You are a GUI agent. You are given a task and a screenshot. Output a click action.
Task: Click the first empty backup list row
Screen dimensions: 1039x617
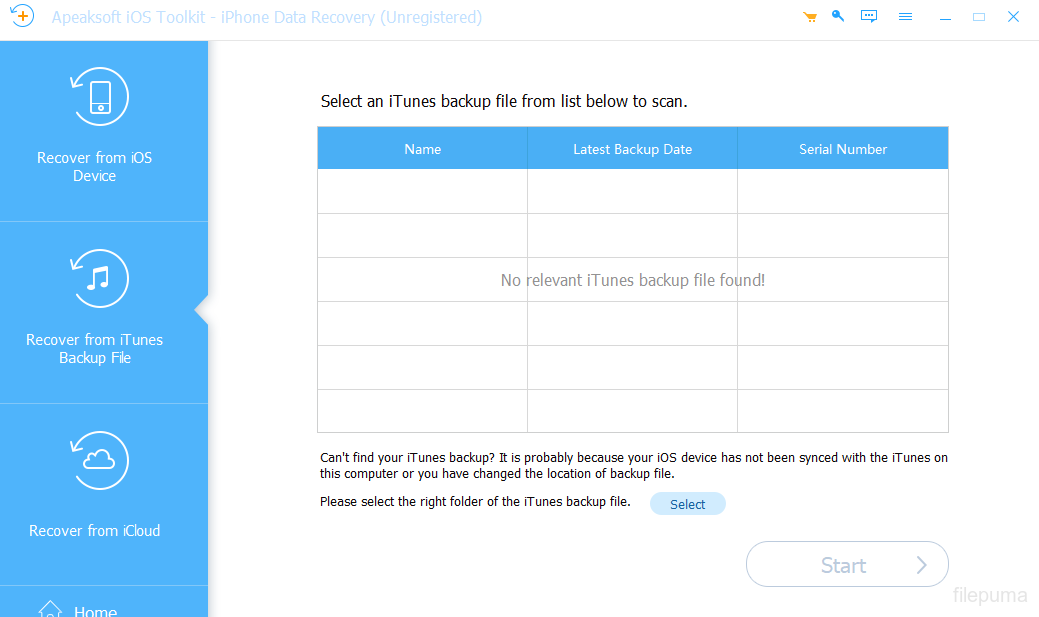632,191
